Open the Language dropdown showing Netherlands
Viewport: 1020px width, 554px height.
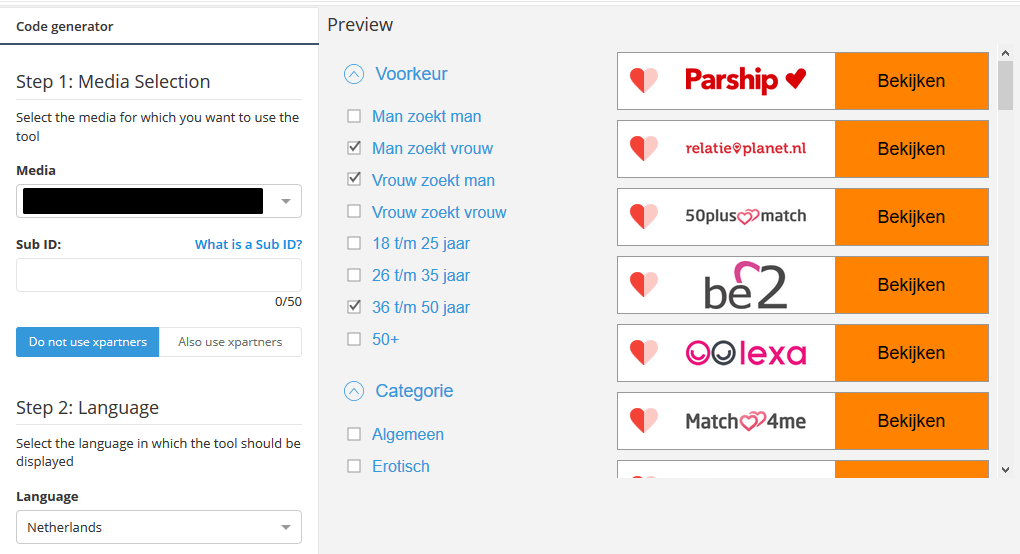(159, 527)
